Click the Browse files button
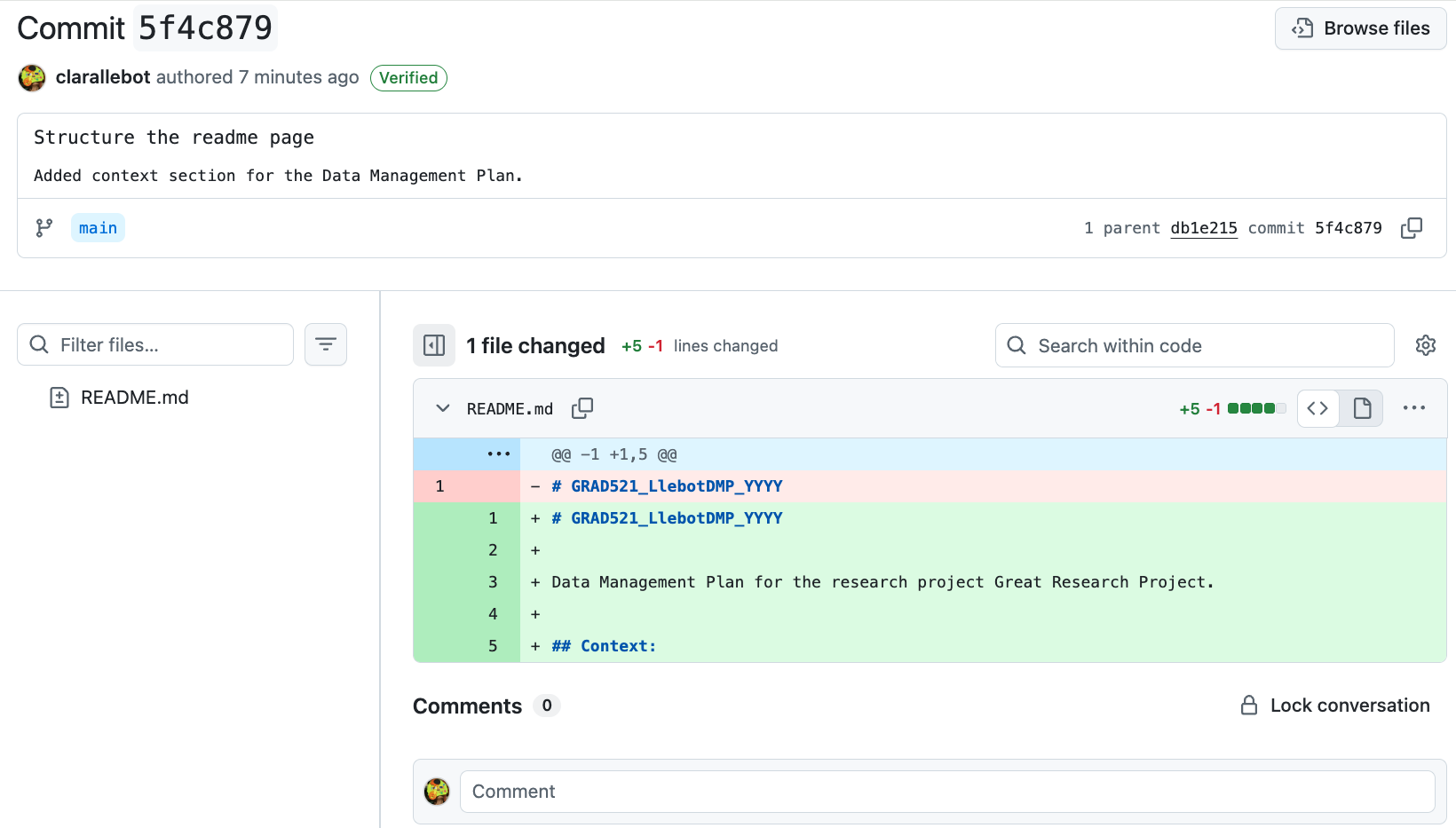The height and width of the screenshot is (828, 1456). [1360, 28]
